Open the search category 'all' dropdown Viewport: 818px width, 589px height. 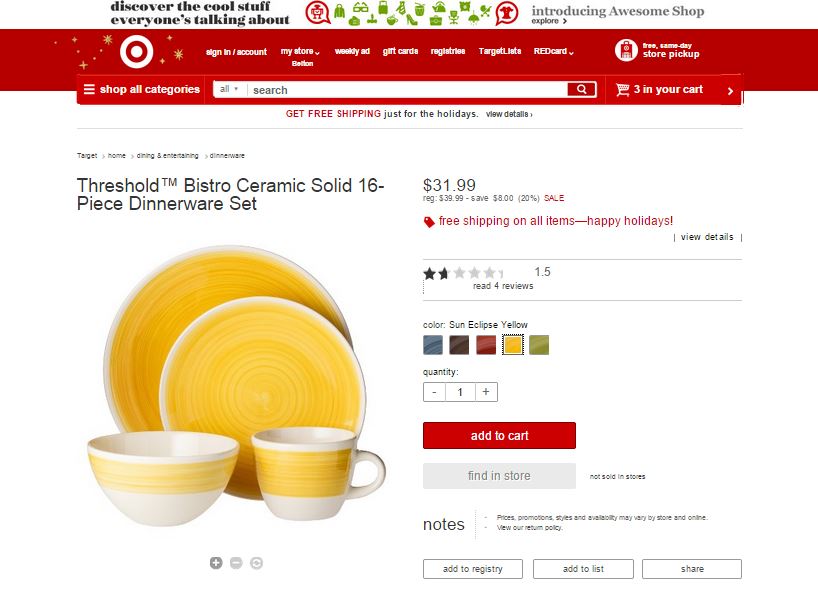tap(230, 89)
